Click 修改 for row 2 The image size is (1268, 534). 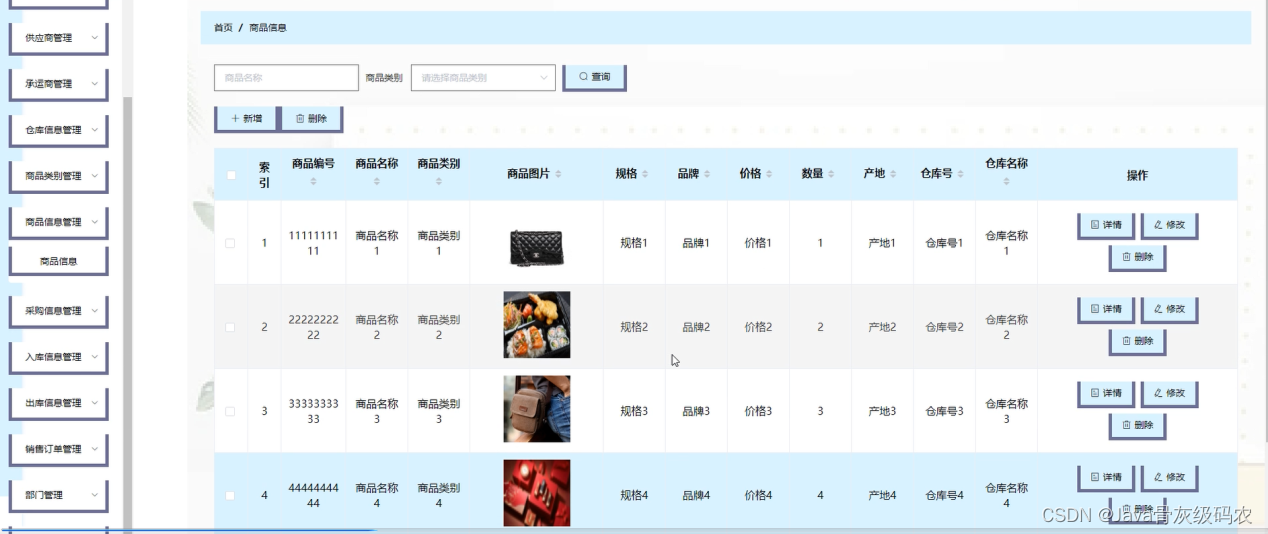1169,309
